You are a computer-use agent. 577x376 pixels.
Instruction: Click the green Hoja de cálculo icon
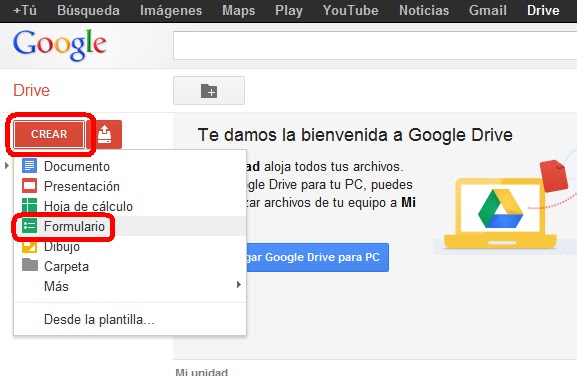[x=29, y=205]
